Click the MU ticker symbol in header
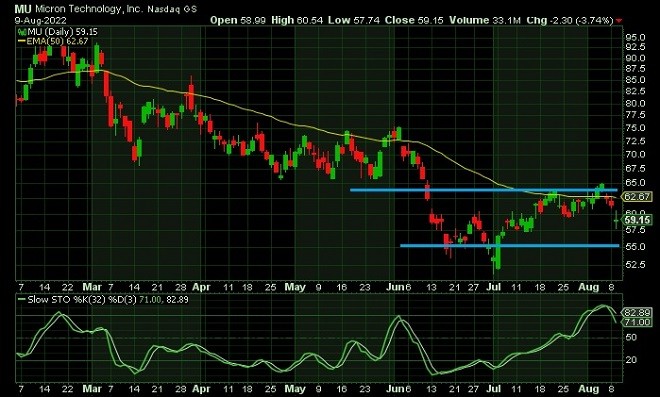Image resolution: width=660 pixels, height=397 pixels. coord(23,8)
